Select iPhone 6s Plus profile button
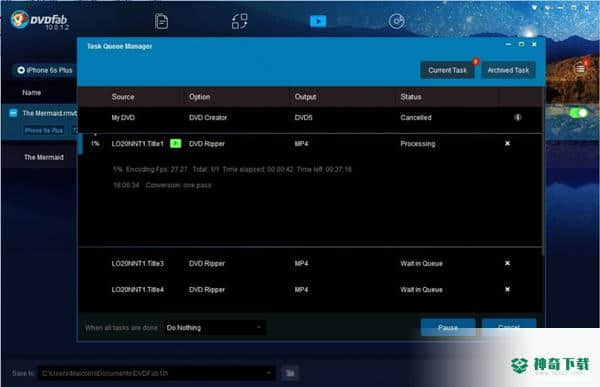This screenshot has height=387, width=600. coord(45,70)
